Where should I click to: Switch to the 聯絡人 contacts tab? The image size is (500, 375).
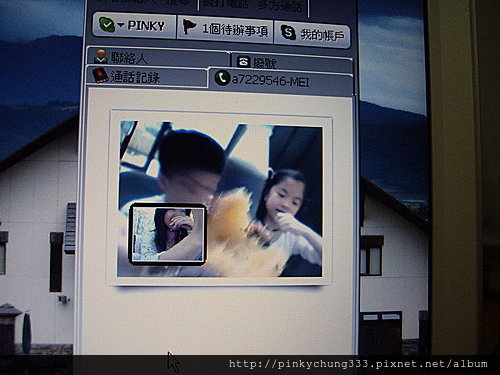(x=158, y=57)
